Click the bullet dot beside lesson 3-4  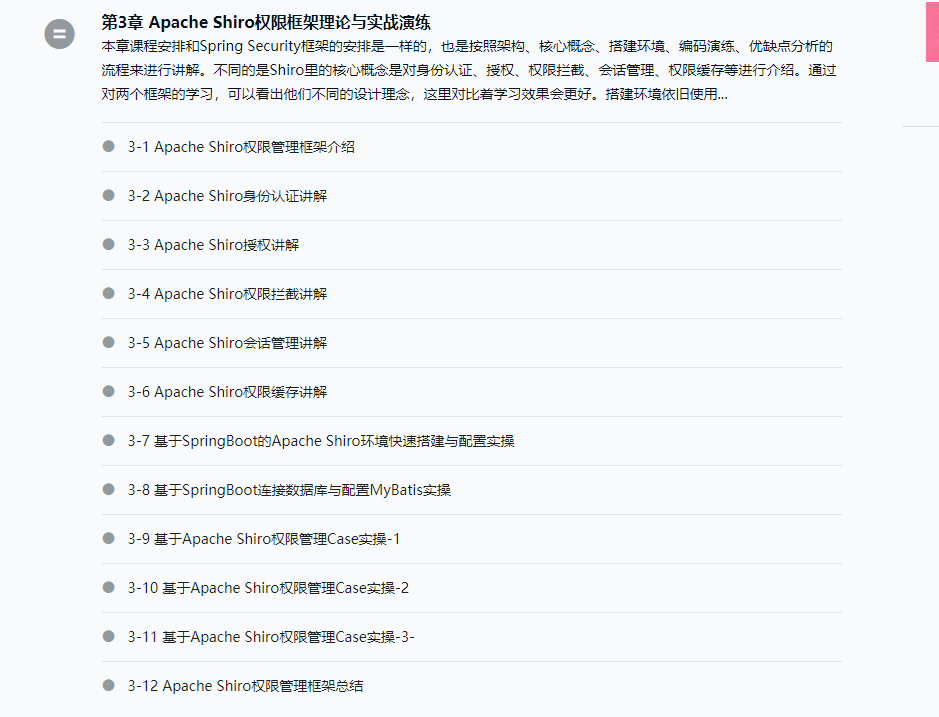pyautogui.click(x=108, y=294)
